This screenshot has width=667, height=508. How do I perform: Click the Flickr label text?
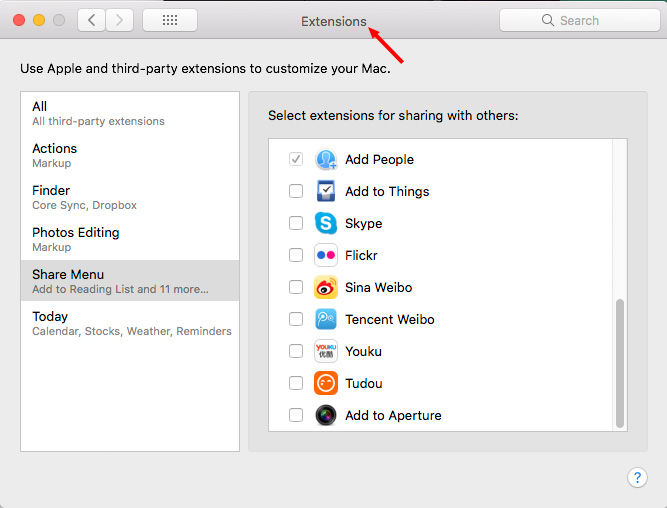361,255
